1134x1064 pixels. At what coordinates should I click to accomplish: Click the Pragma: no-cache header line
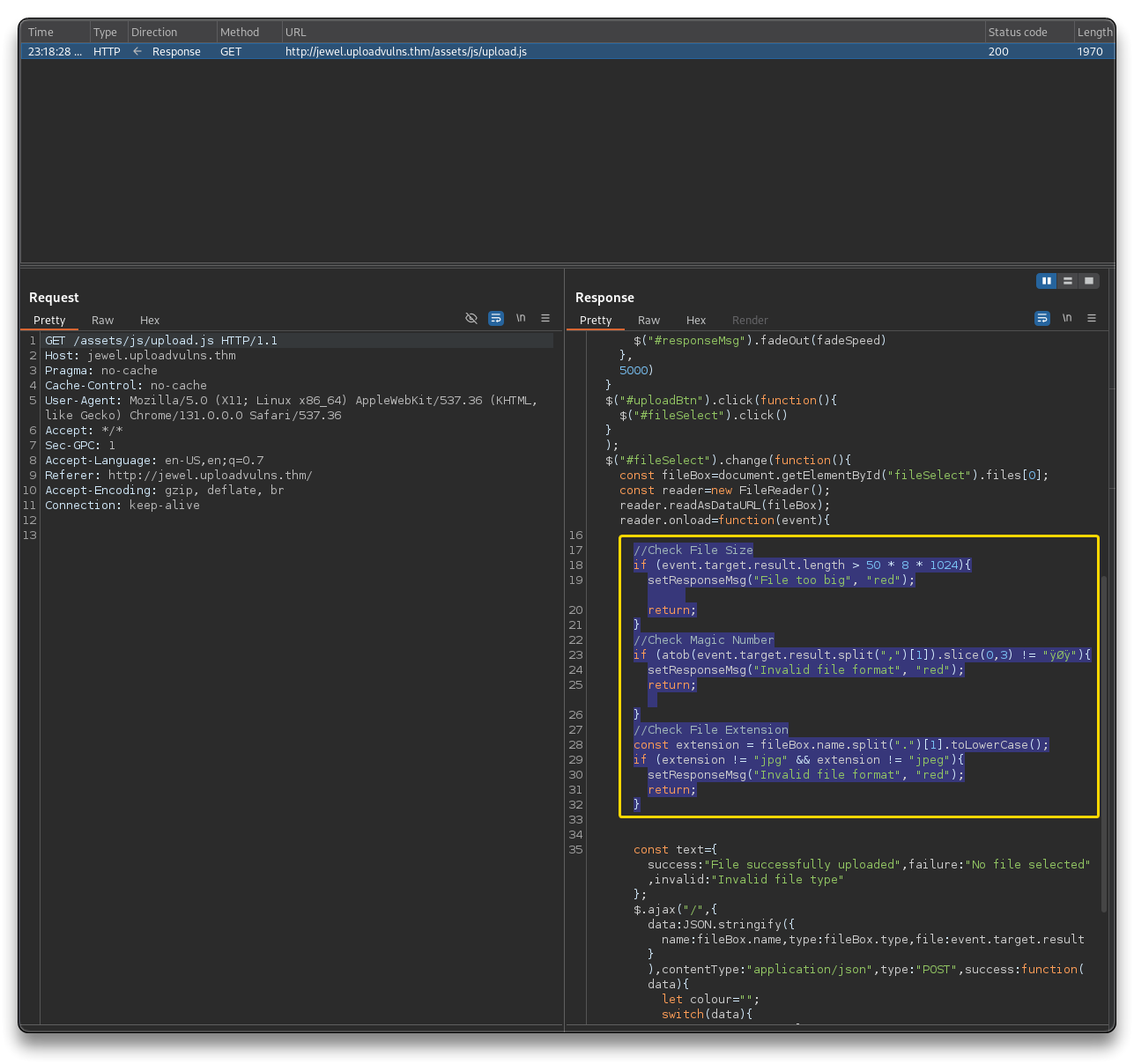click(101, 371)
